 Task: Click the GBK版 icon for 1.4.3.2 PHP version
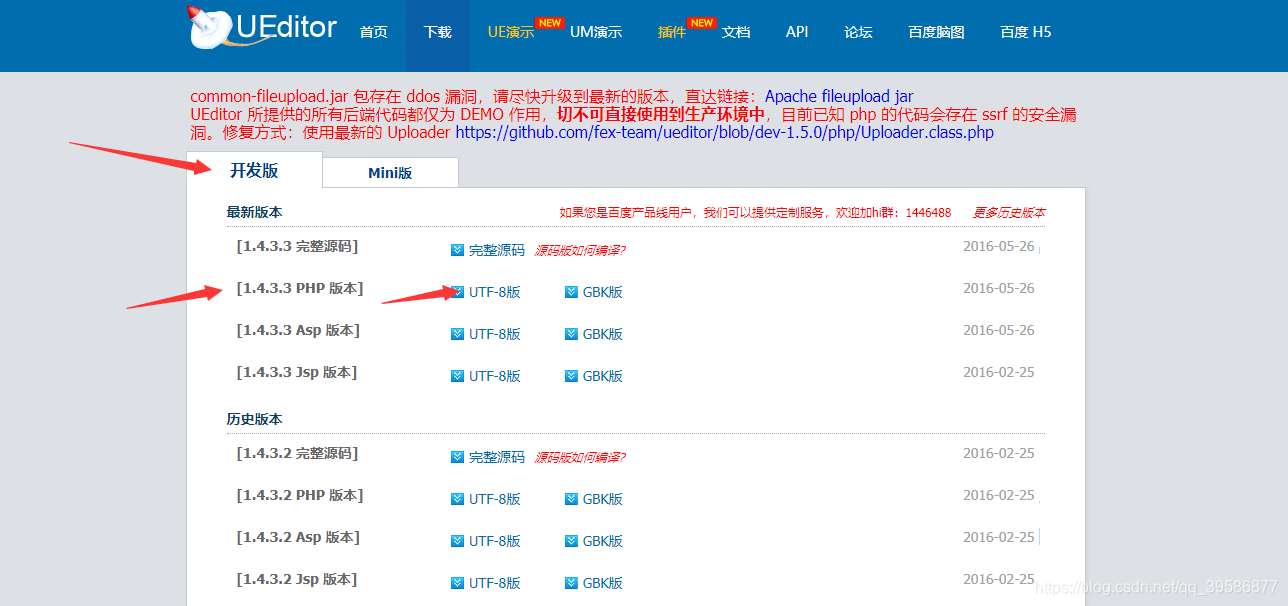571,498
